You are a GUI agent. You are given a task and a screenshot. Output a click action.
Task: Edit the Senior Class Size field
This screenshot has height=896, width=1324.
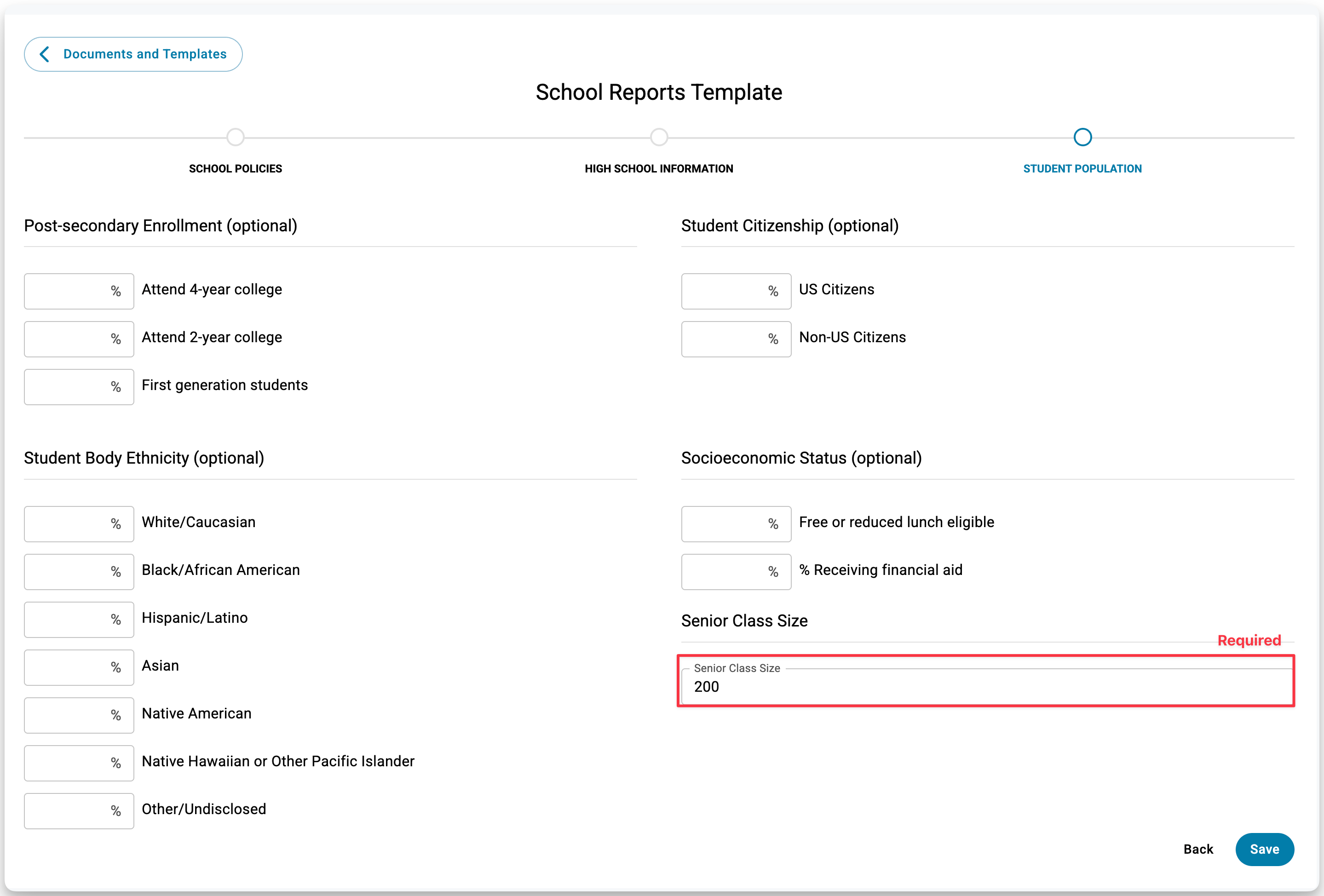[x=985, y=686]
